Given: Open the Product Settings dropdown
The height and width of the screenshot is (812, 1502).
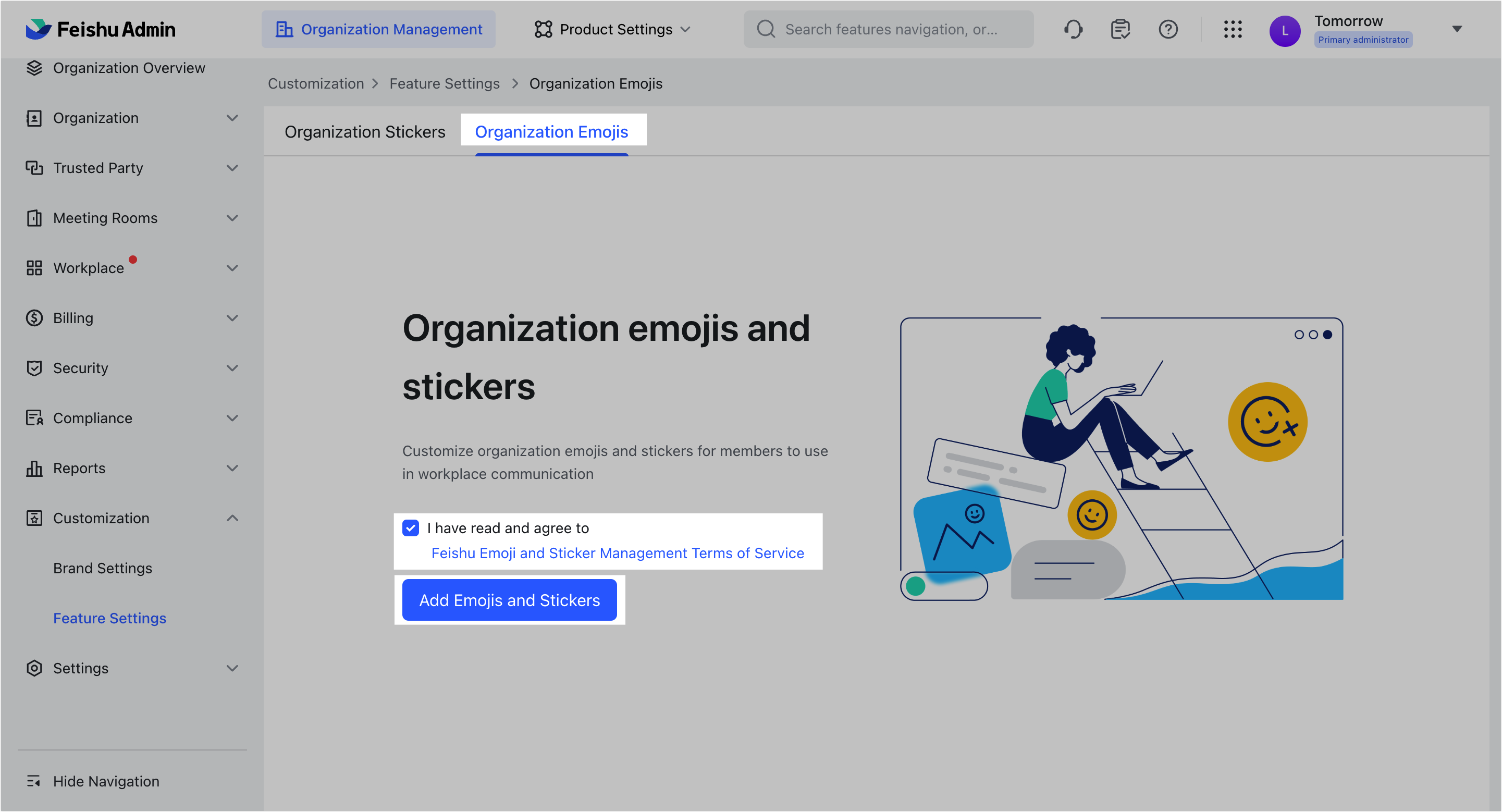Looking at the screenshot, I should pos(612,29).
